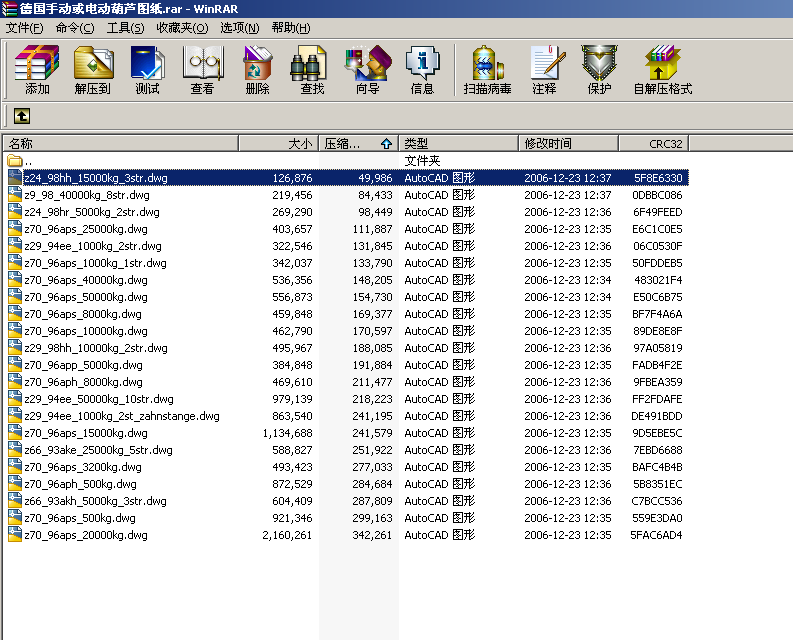Open the Help (帮助) menu
793x640 pixels.
tap(291, 28)
